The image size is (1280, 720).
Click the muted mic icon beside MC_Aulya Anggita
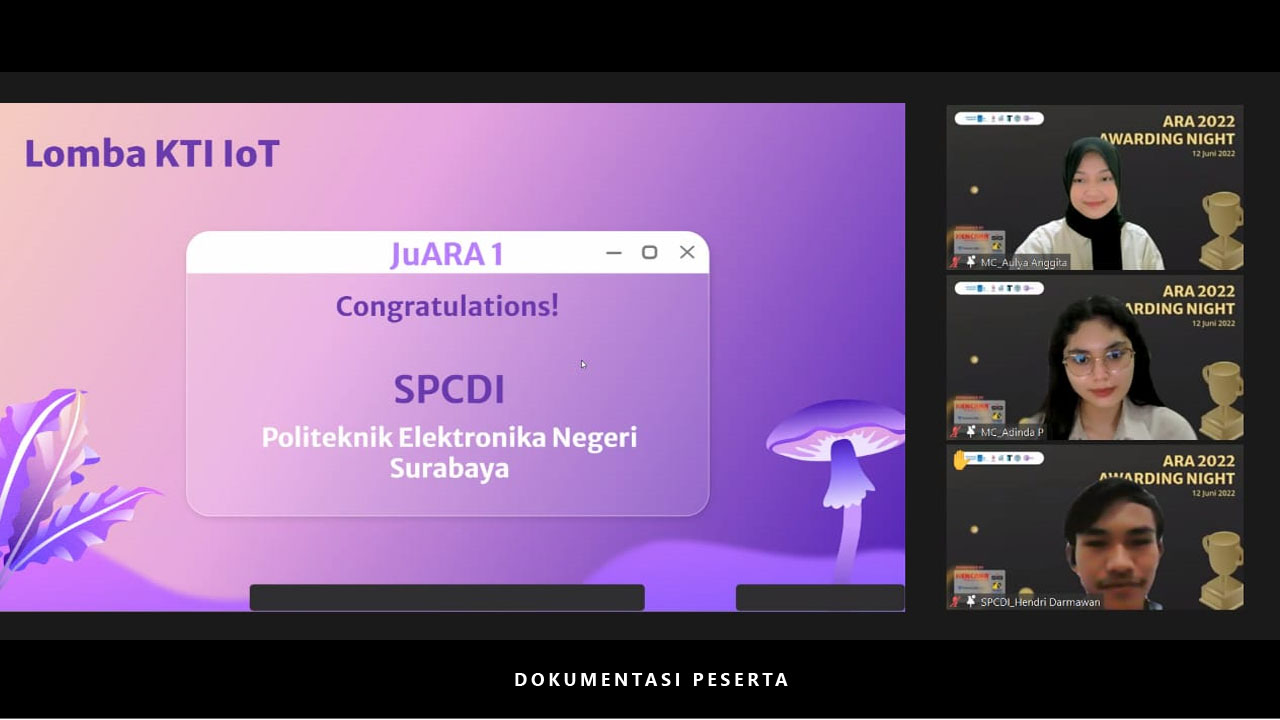956,262
